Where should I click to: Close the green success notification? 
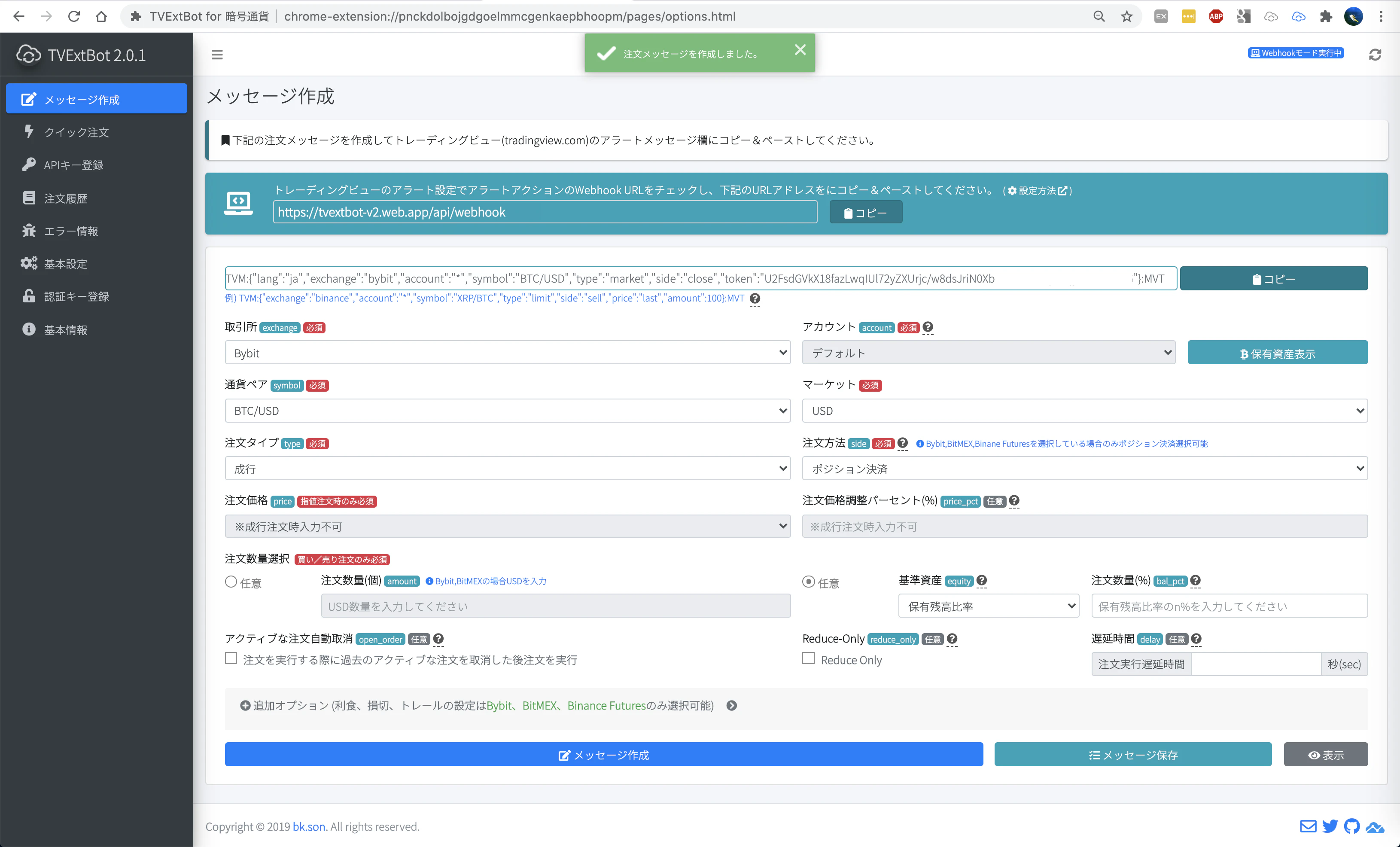(800, 50)
